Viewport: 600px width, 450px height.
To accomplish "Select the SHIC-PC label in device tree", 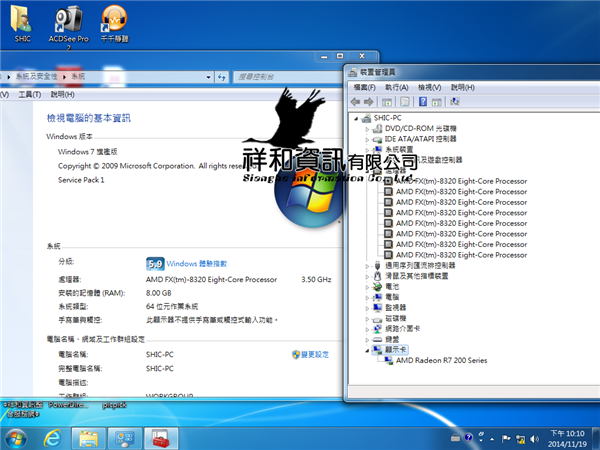I will click(x=387, y=118).
